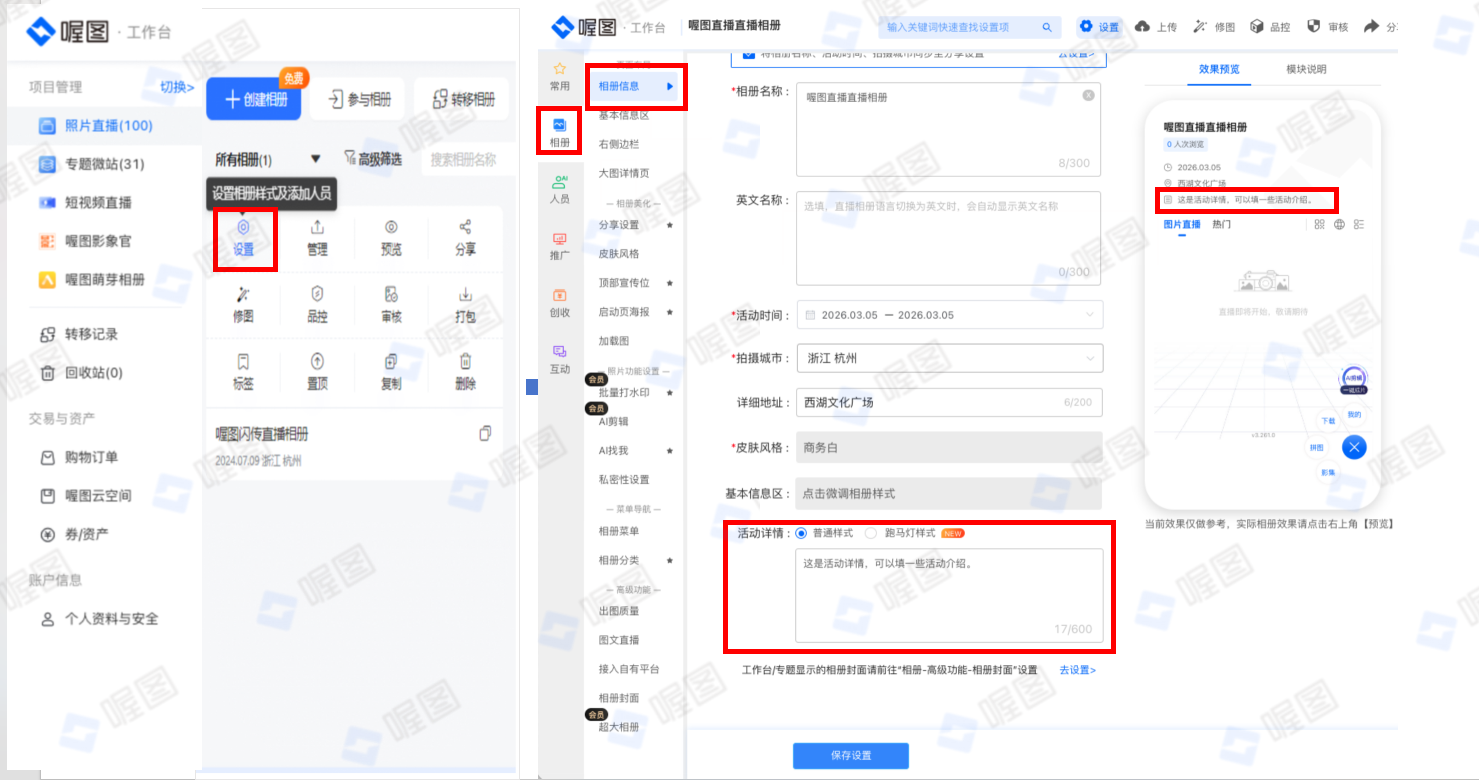The image size is (1479, 780).
Task: Click the 删除 delete trash icon
Action: point(465,361)
